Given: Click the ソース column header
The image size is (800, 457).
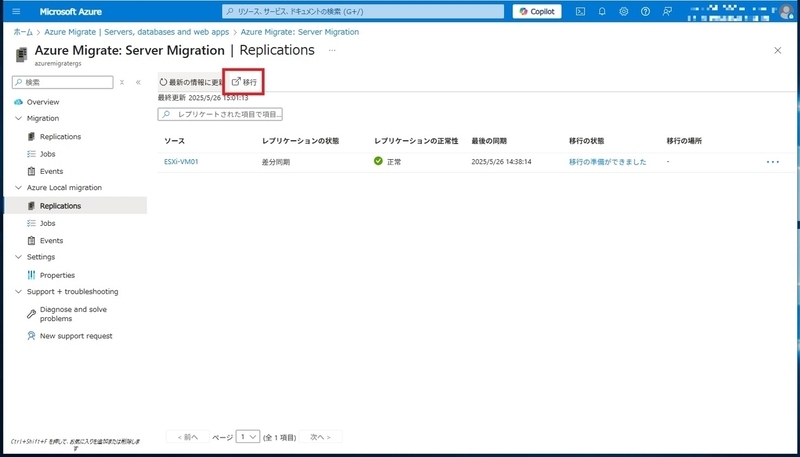Looking at the screenshot, I should (174, 141).
